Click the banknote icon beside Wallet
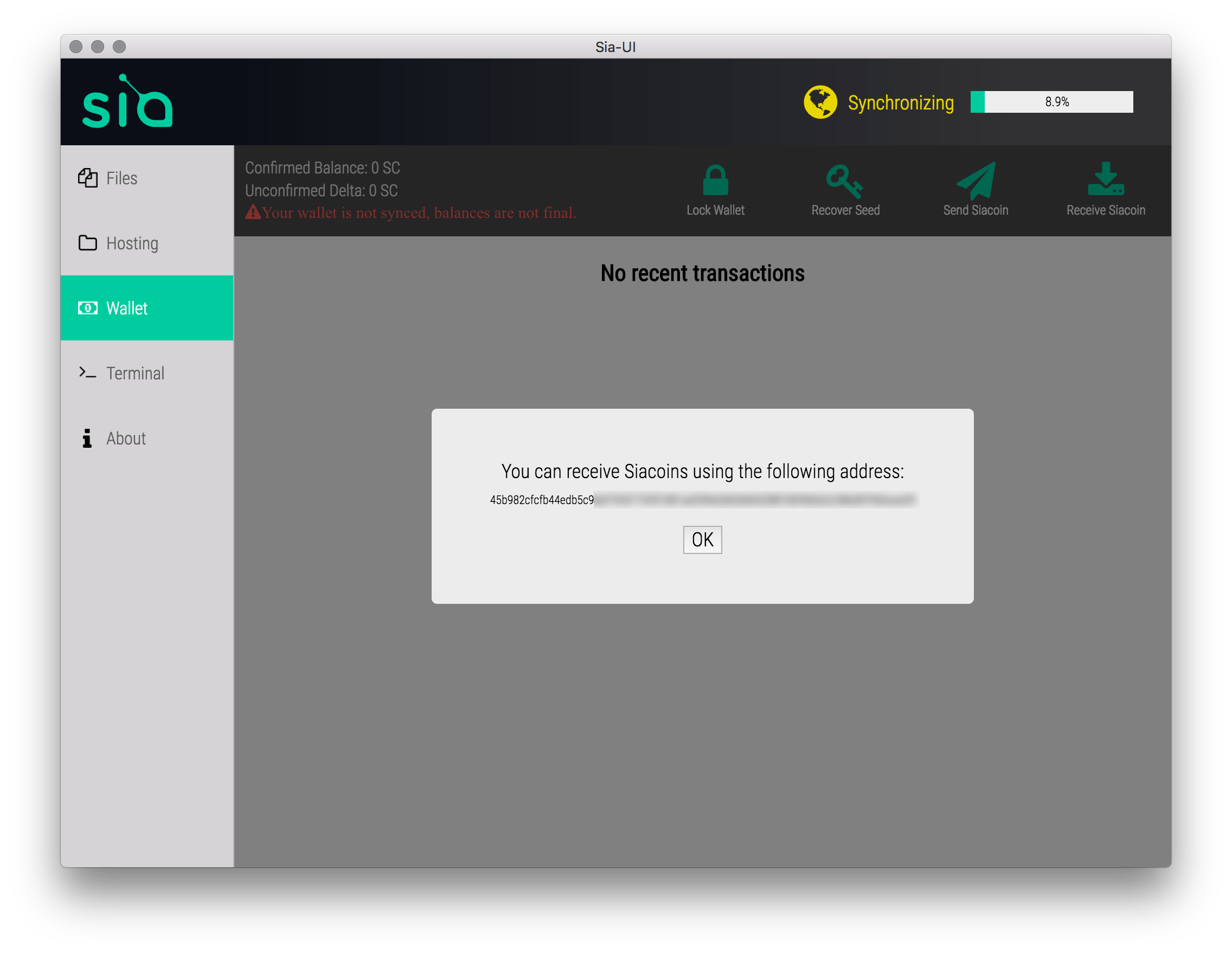Image resolution: width=1232 pixels, height=954 pixels. (x=87, y=308)
